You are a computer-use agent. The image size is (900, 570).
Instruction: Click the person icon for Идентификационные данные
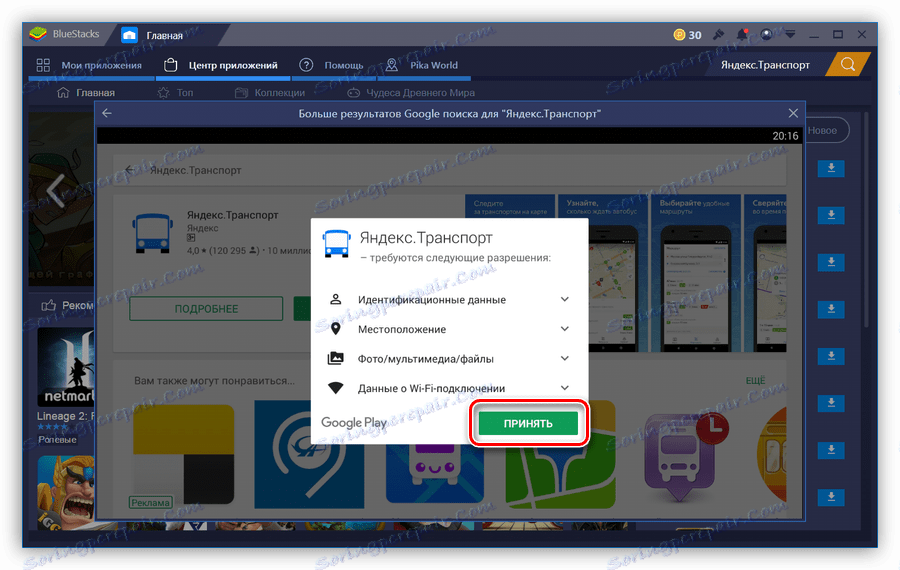click(x=336, y=299)
